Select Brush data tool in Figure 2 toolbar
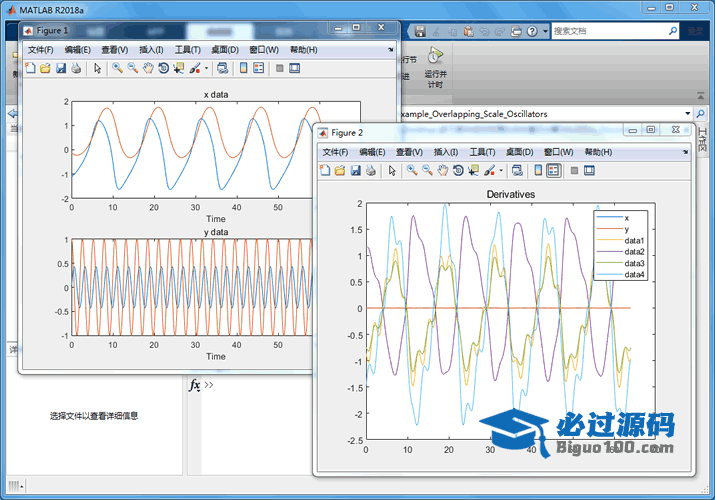The image size is (715, 500). (x=489, y=170)
